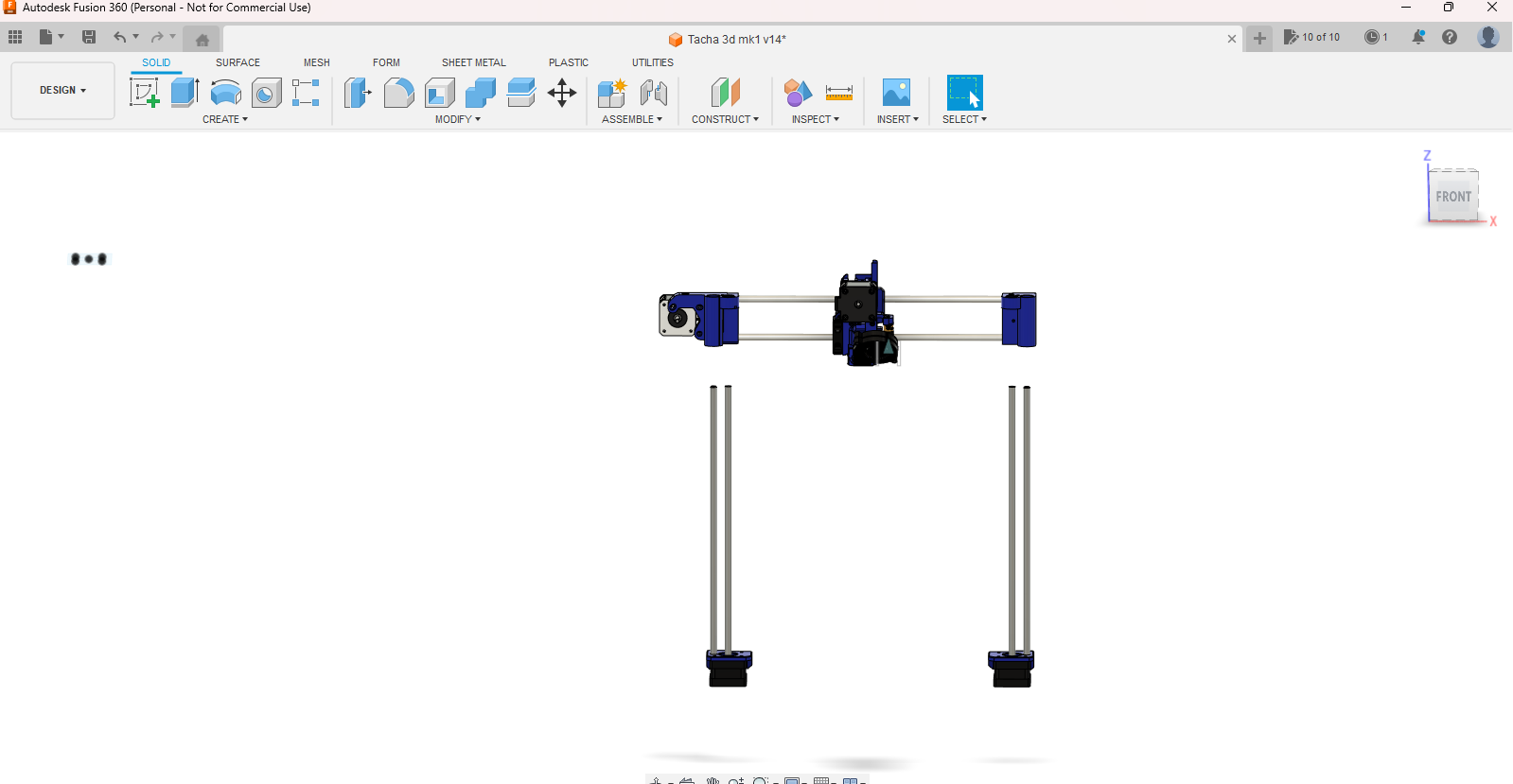Switch to the SURFACE tab
Viewport: 1513px width, 784px height.
[238, 62]
